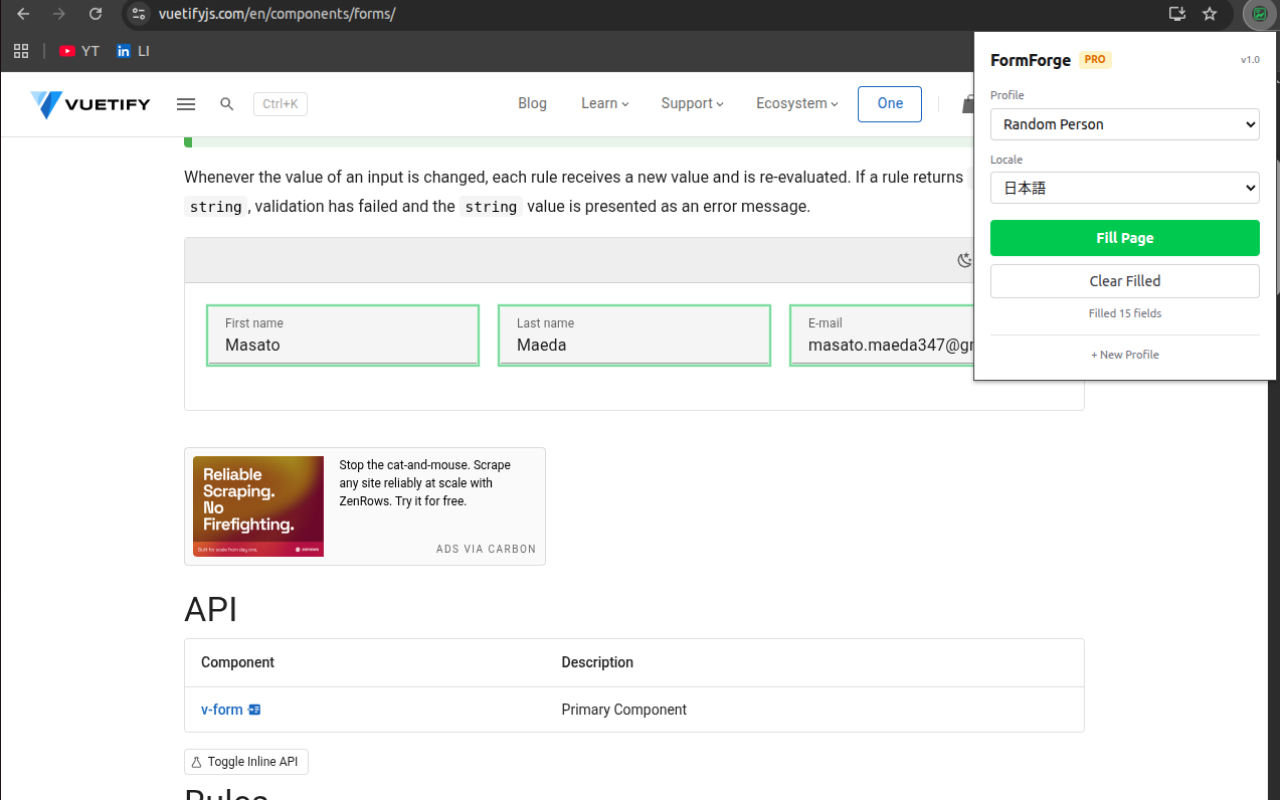Open the Locale dropdown showing 日本語

[1124, 187]
